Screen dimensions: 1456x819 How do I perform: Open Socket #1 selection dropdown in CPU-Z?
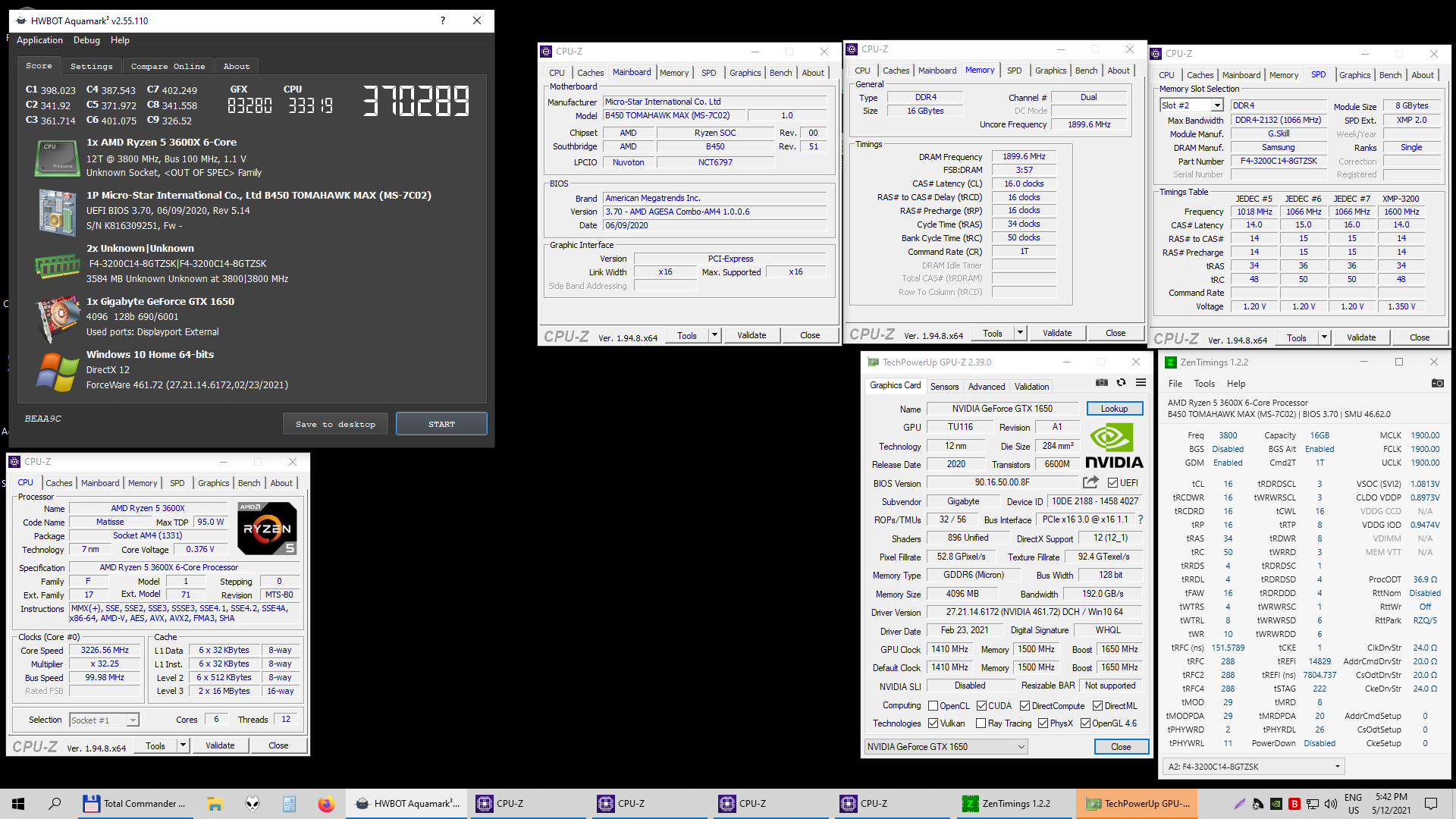coord(104,720)
